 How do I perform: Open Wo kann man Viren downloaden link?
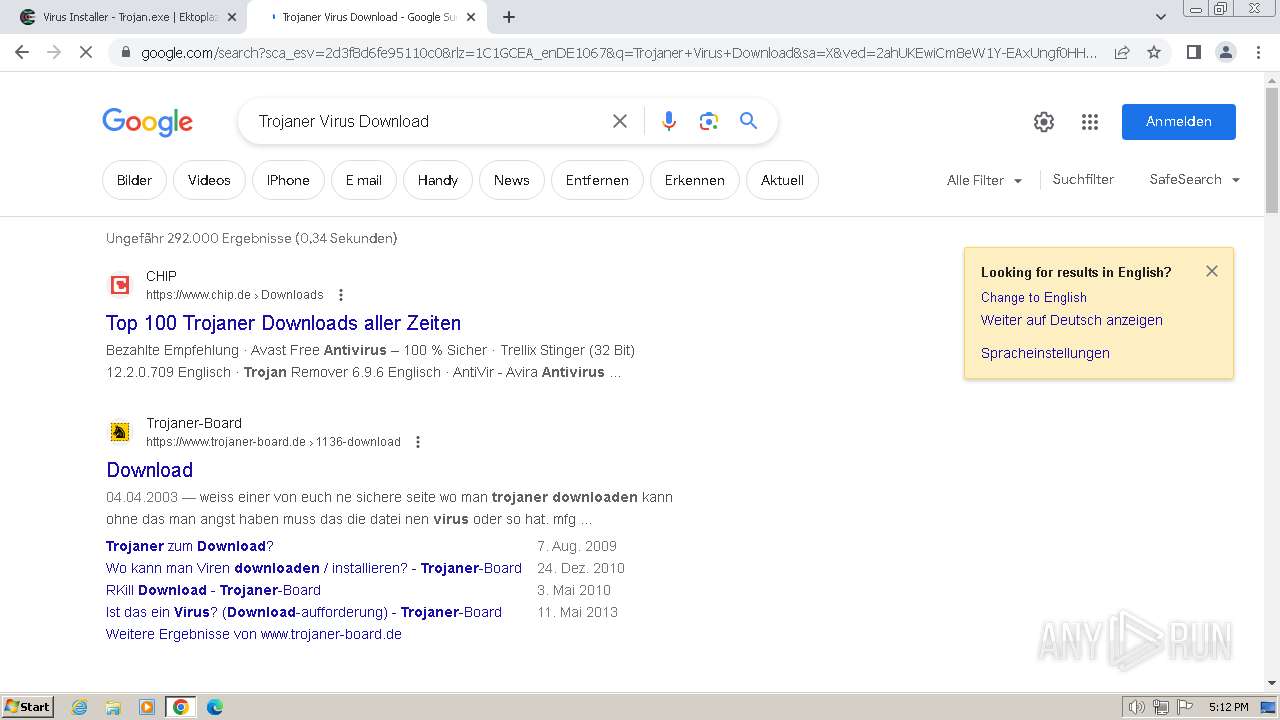314,568
